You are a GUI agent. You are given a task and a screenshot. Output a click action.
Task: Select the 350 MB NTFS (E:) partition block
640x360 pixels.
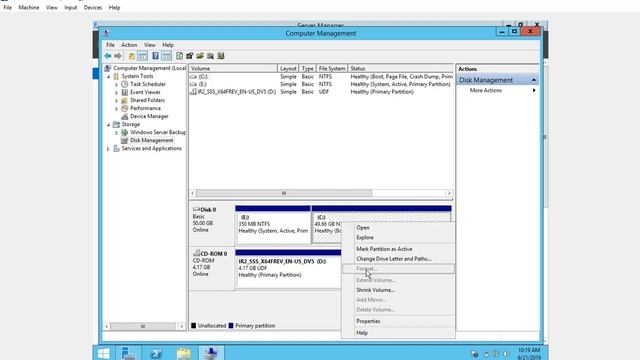pos(273,225)
